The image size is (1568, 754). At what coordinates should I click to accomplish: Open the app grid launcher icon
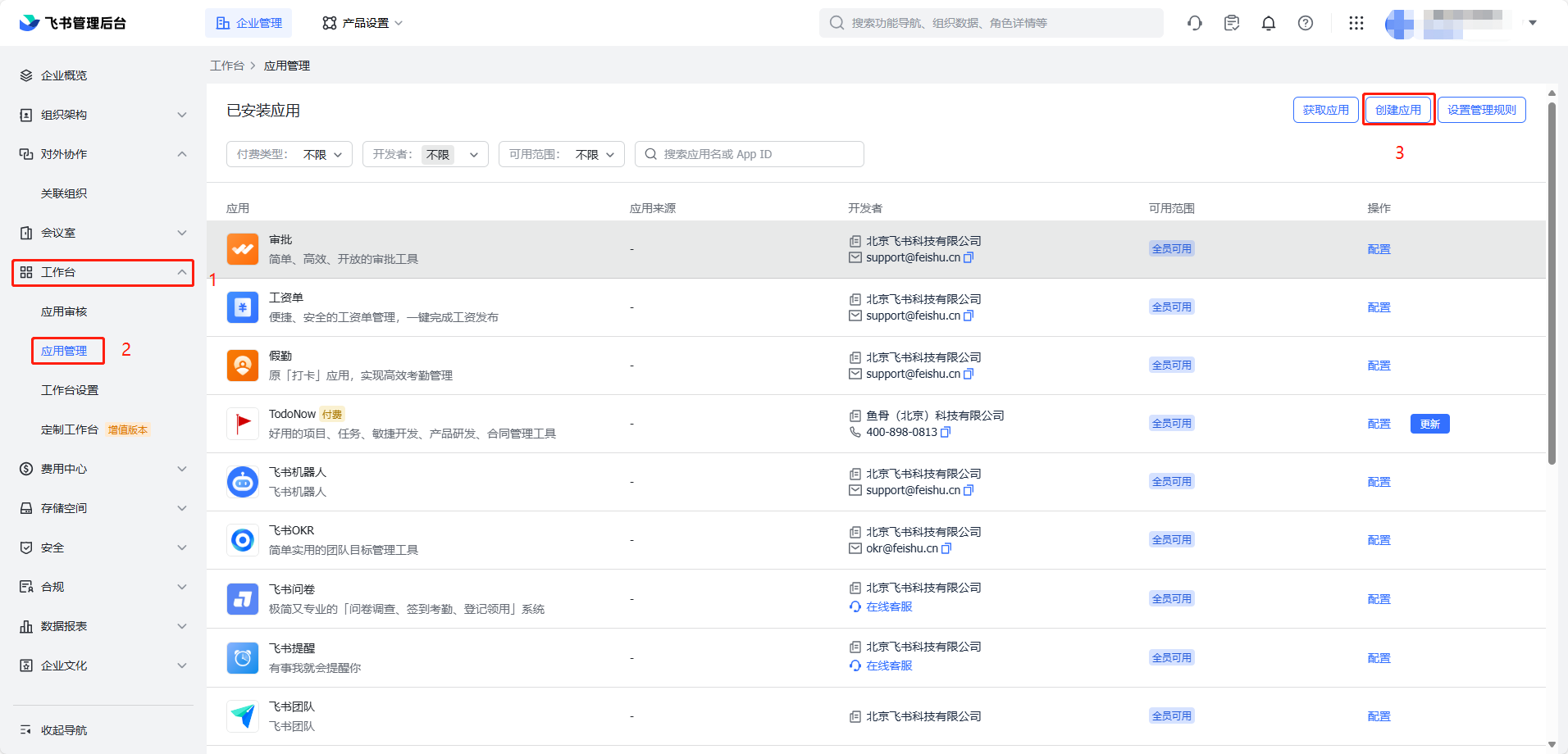coord(1356,23)
